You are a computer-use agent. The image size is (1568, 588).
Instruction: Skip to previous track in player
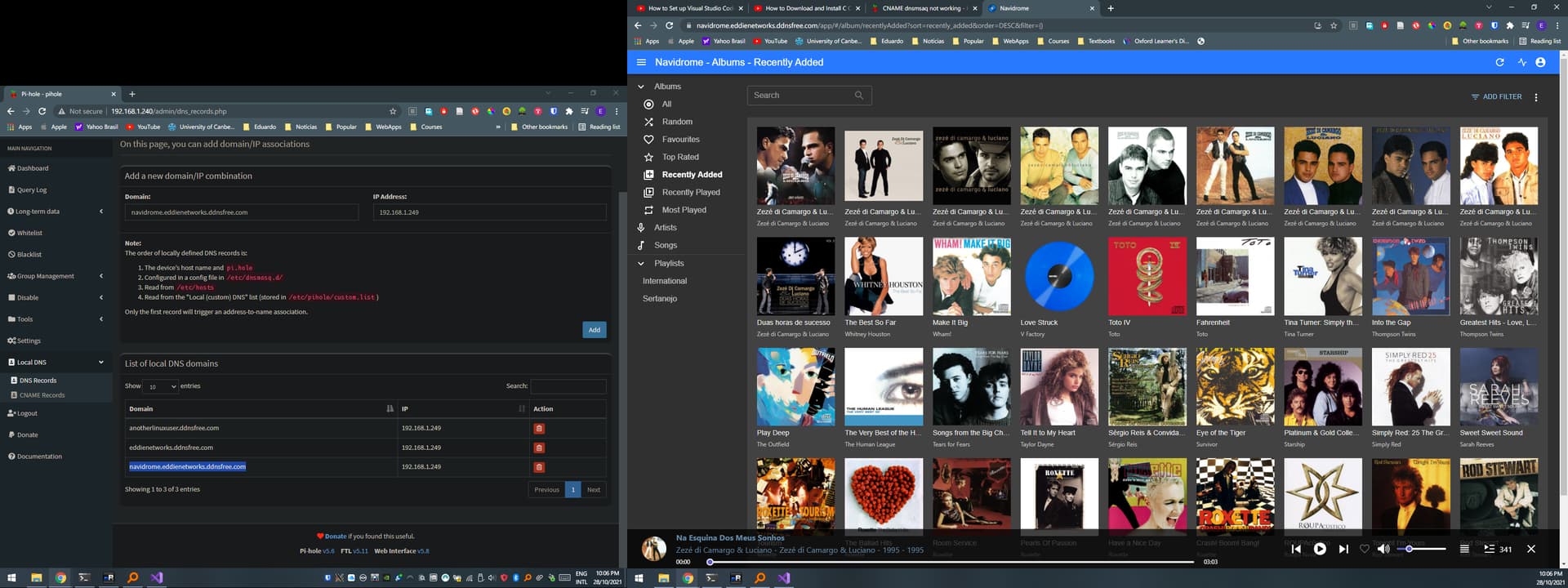click(x=1296, y=549)
